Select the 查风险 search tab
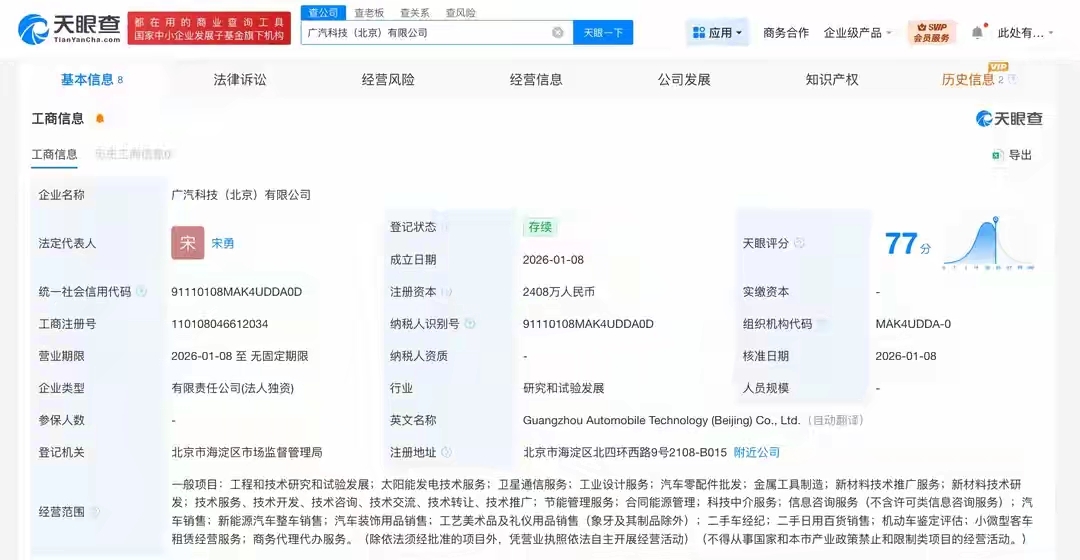 point(461,12)
